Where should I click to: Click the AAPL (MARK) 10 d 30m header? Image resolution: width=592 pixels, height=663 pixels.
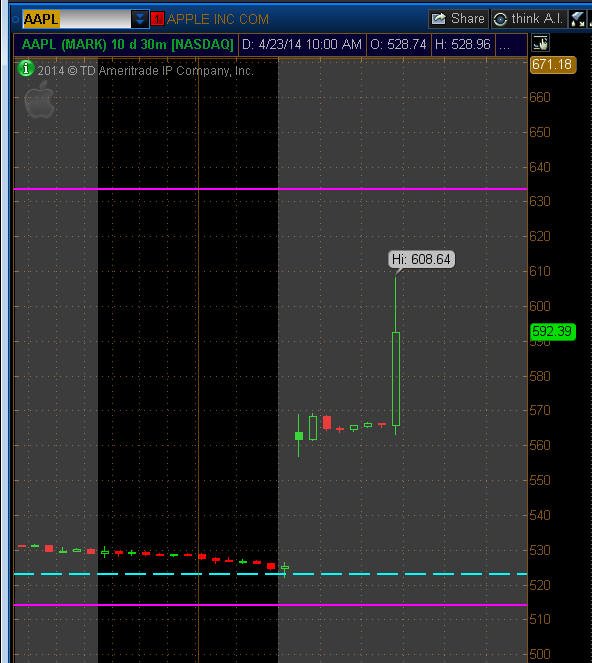click(x=127, y=44)
